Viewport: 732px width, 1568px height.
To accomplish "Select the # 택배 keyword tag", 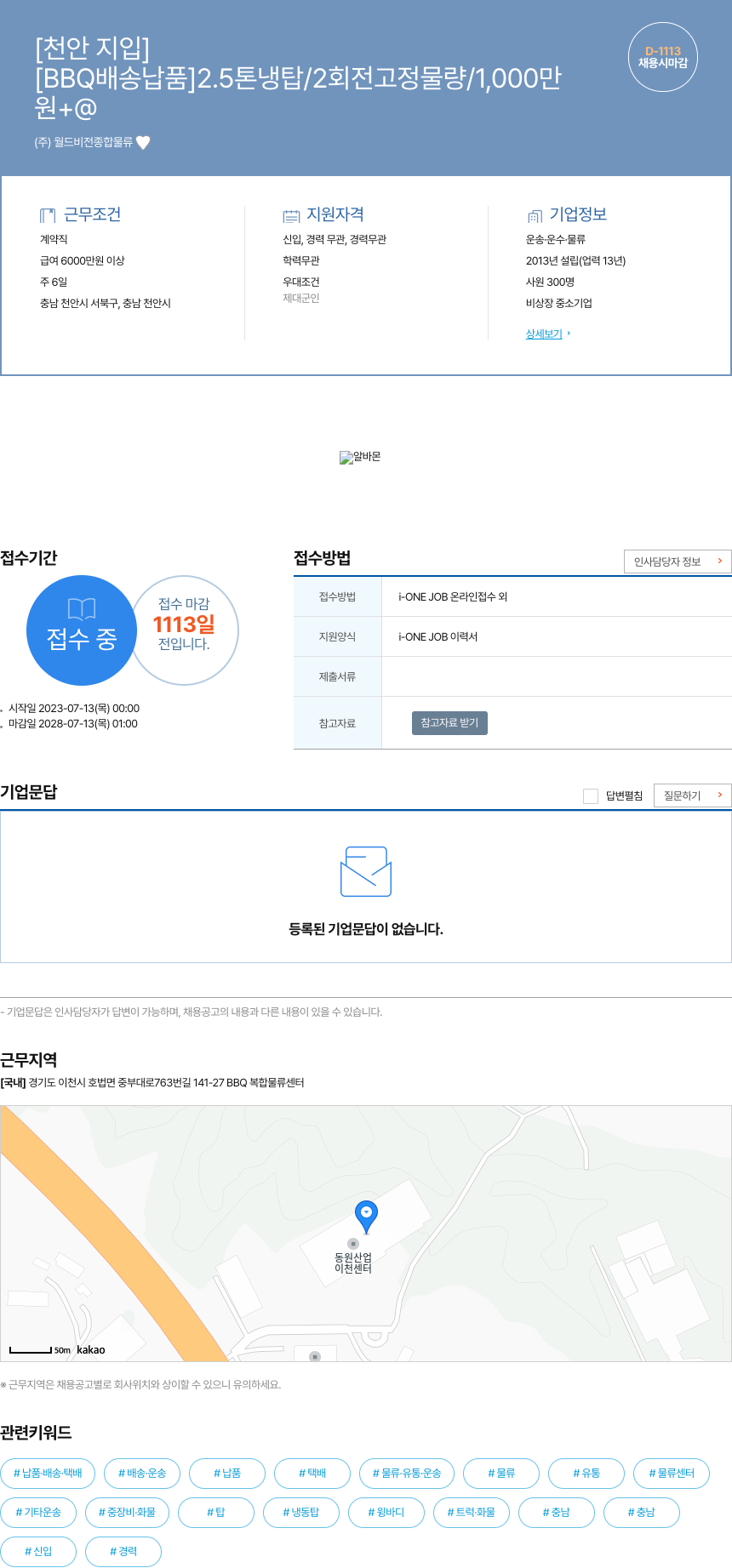I will click(312, 1473).
